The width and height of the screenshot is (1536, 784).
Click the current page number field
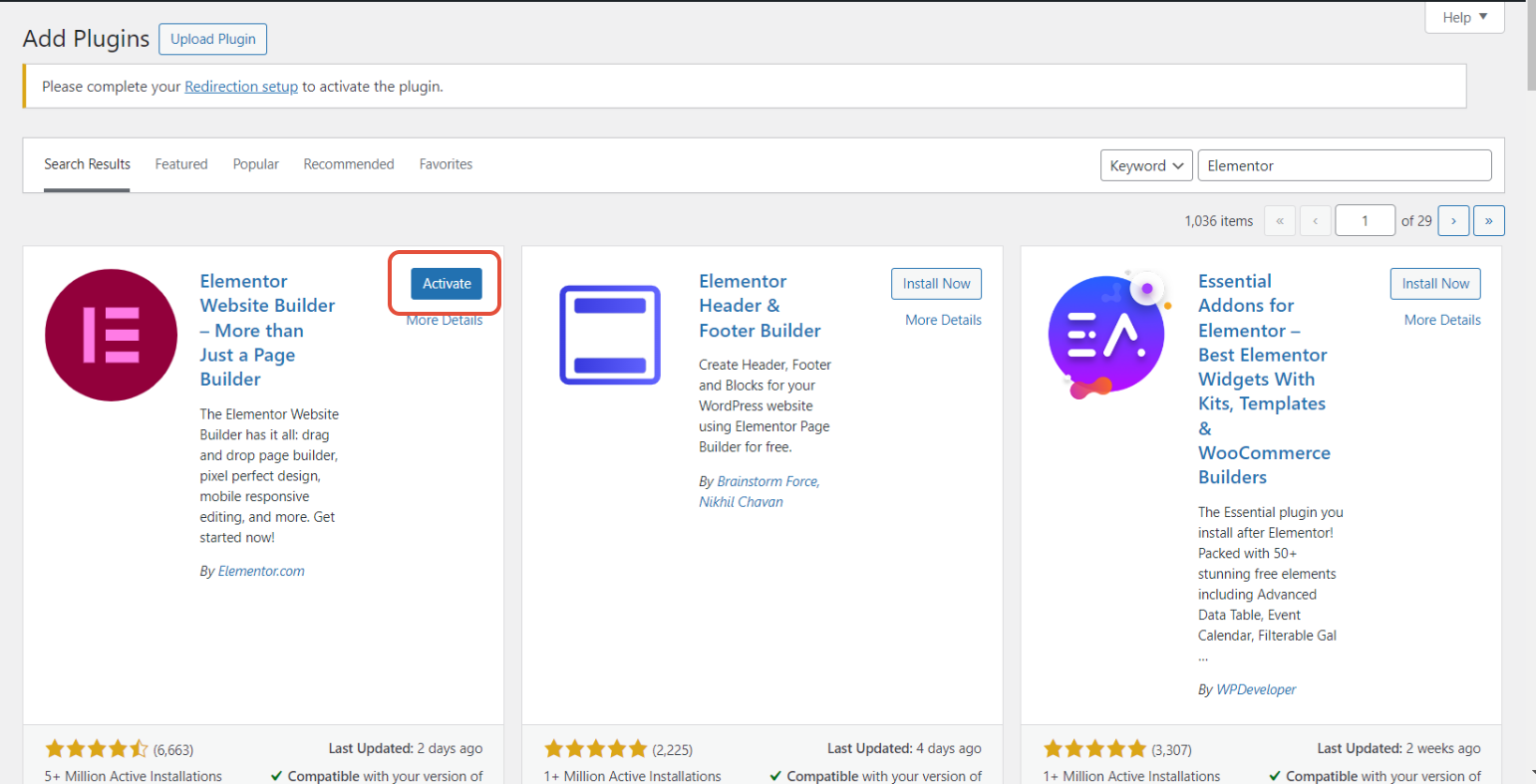tap(1365, 221)
